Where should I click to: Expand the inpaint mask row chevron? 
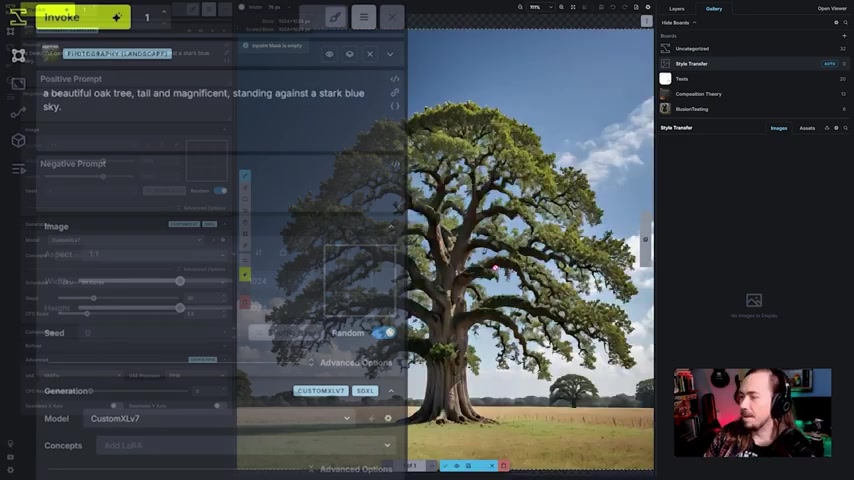tap(390, 54)
